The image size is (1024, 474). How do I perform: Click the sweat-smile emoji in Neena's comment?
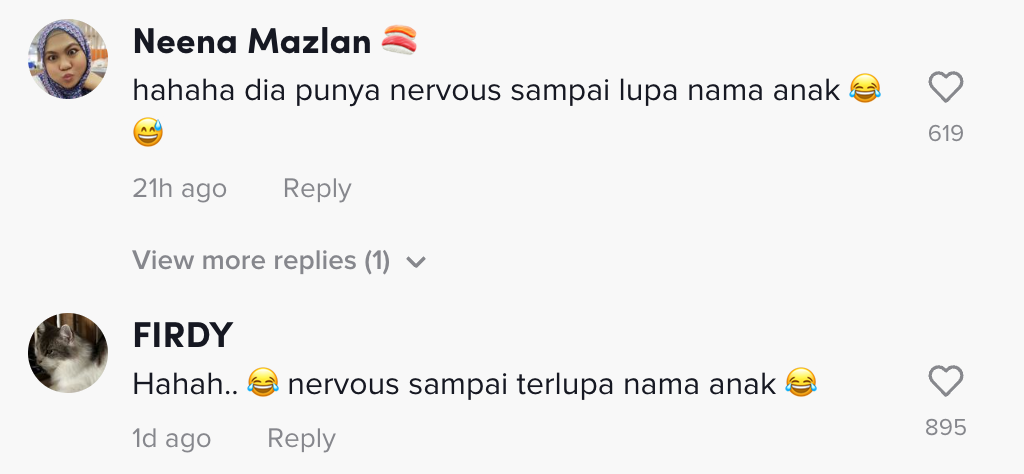pyautogui.click(x=148, y=133)
